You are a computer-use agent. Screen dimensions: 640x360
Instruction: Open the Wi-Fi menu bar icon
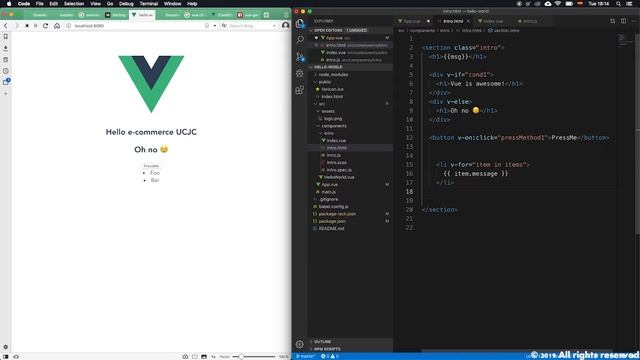coord(558,4)
